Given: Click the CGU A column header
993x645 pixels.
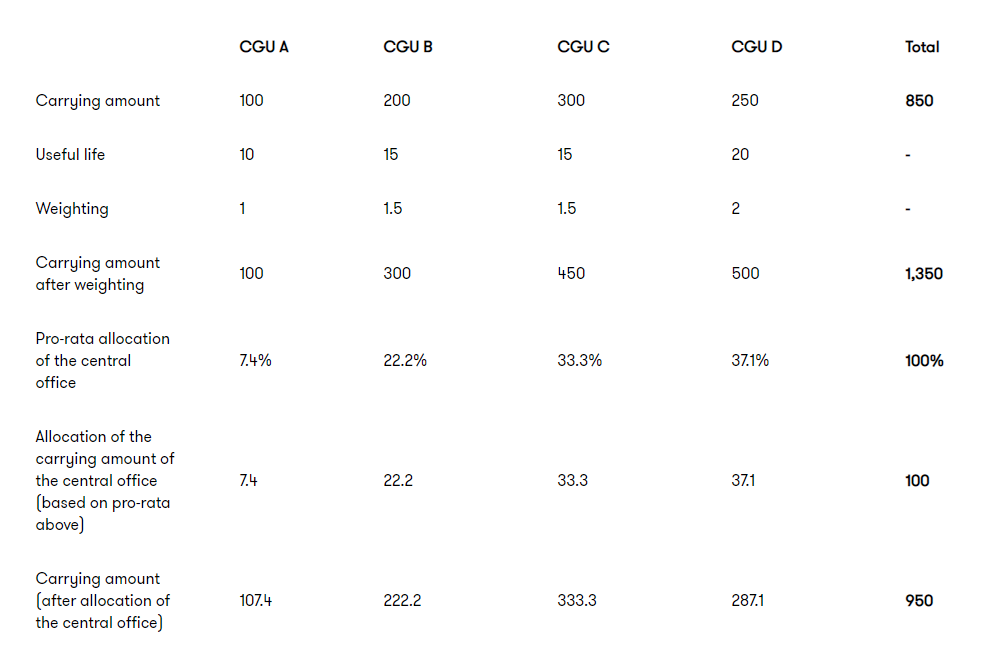Looking at the screenshot, I should pyautogui.click(x=264, y=47).
